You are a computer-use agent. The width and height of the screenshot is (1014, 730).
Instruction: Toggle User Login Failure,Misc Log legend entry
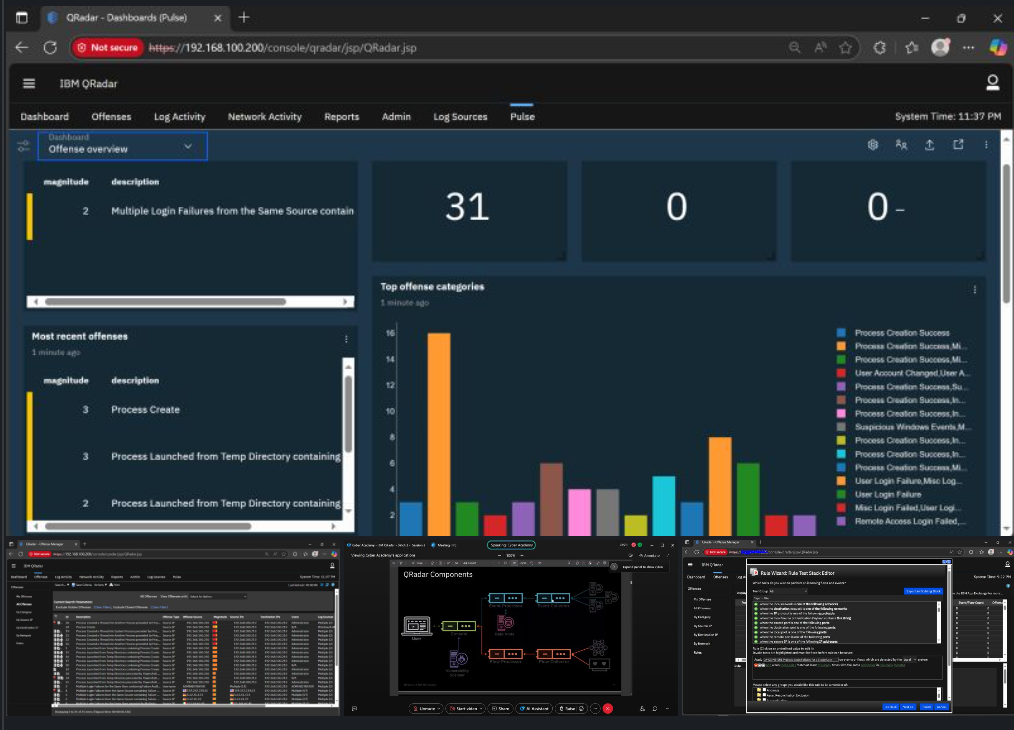(x=900, y=480)
